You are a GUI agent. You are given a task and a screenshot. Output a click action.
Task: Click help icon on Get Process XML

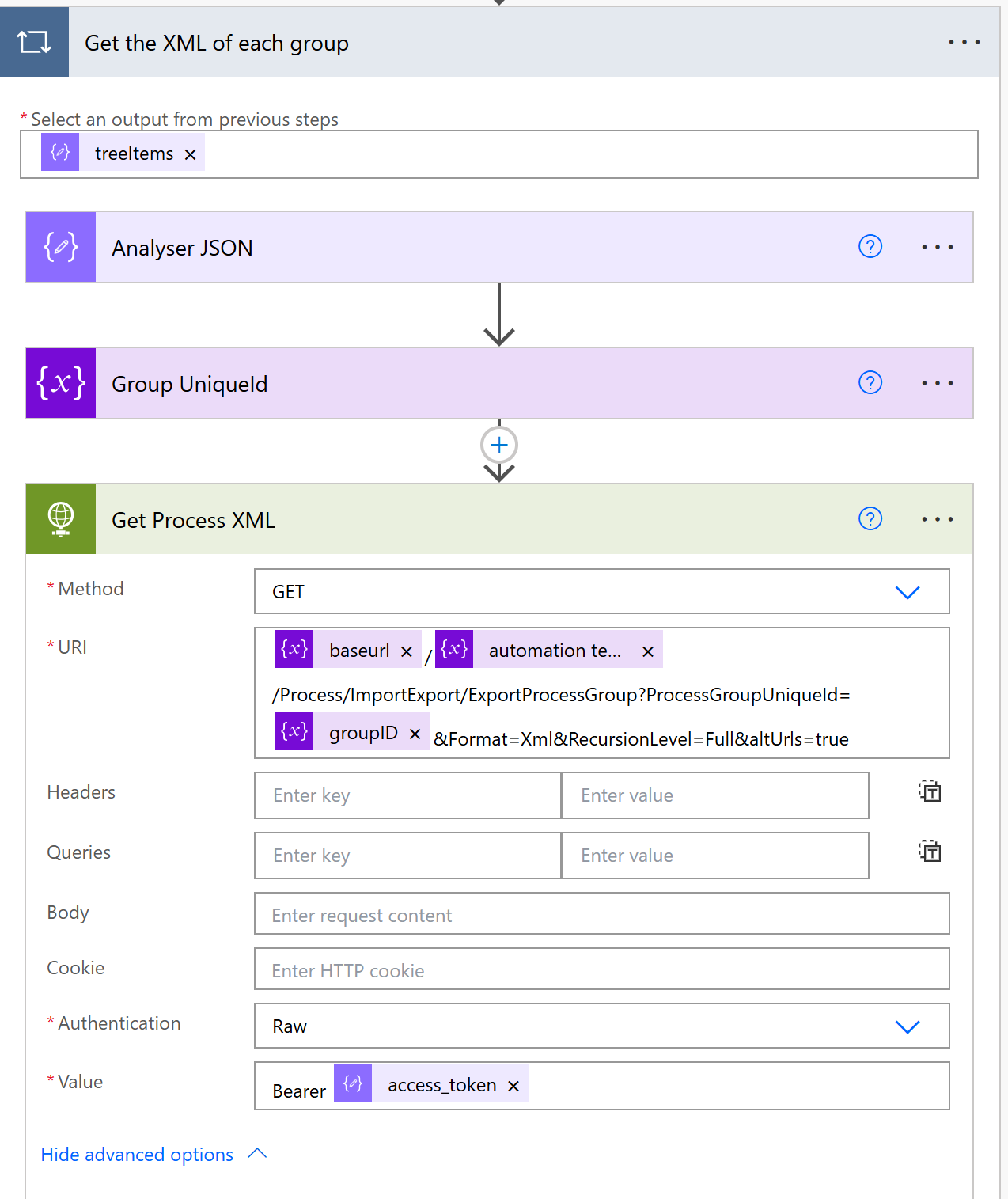point(870,519)
